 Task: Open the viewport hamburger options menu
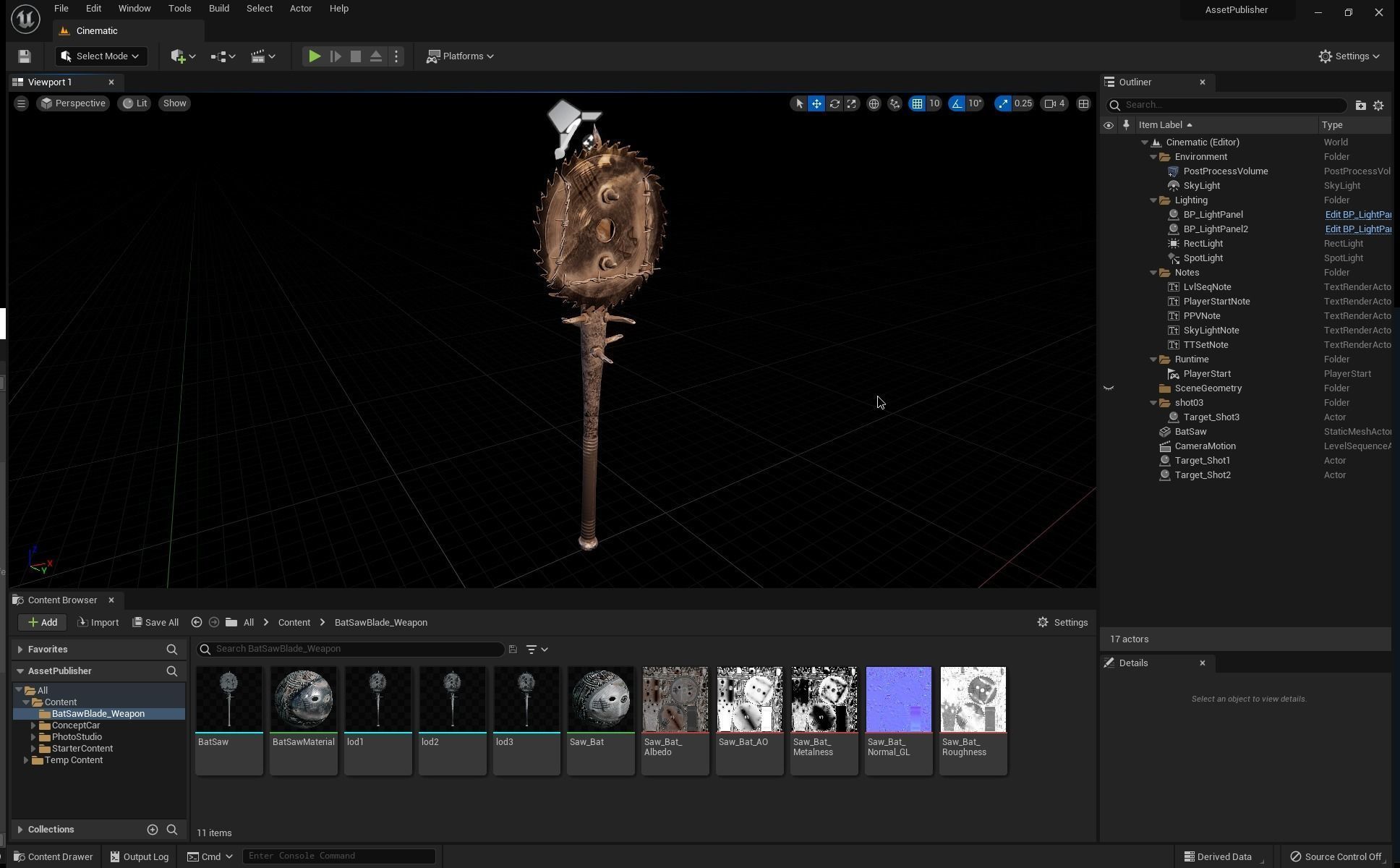point(21,103)
